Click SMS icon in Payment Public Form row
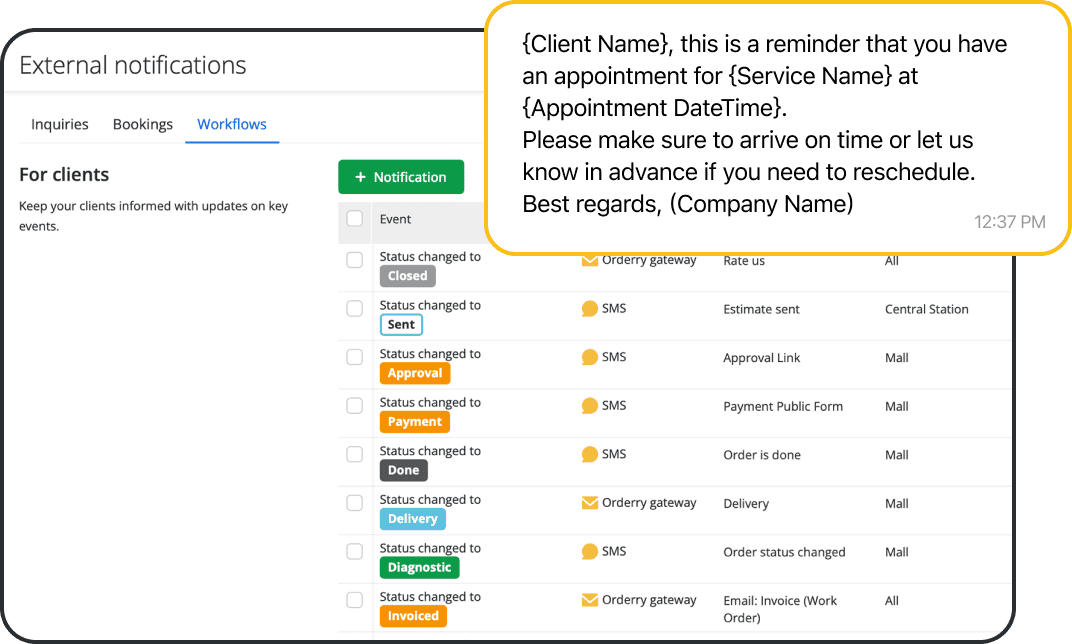This screenshot has width=1072, height=644. (590, 406)
